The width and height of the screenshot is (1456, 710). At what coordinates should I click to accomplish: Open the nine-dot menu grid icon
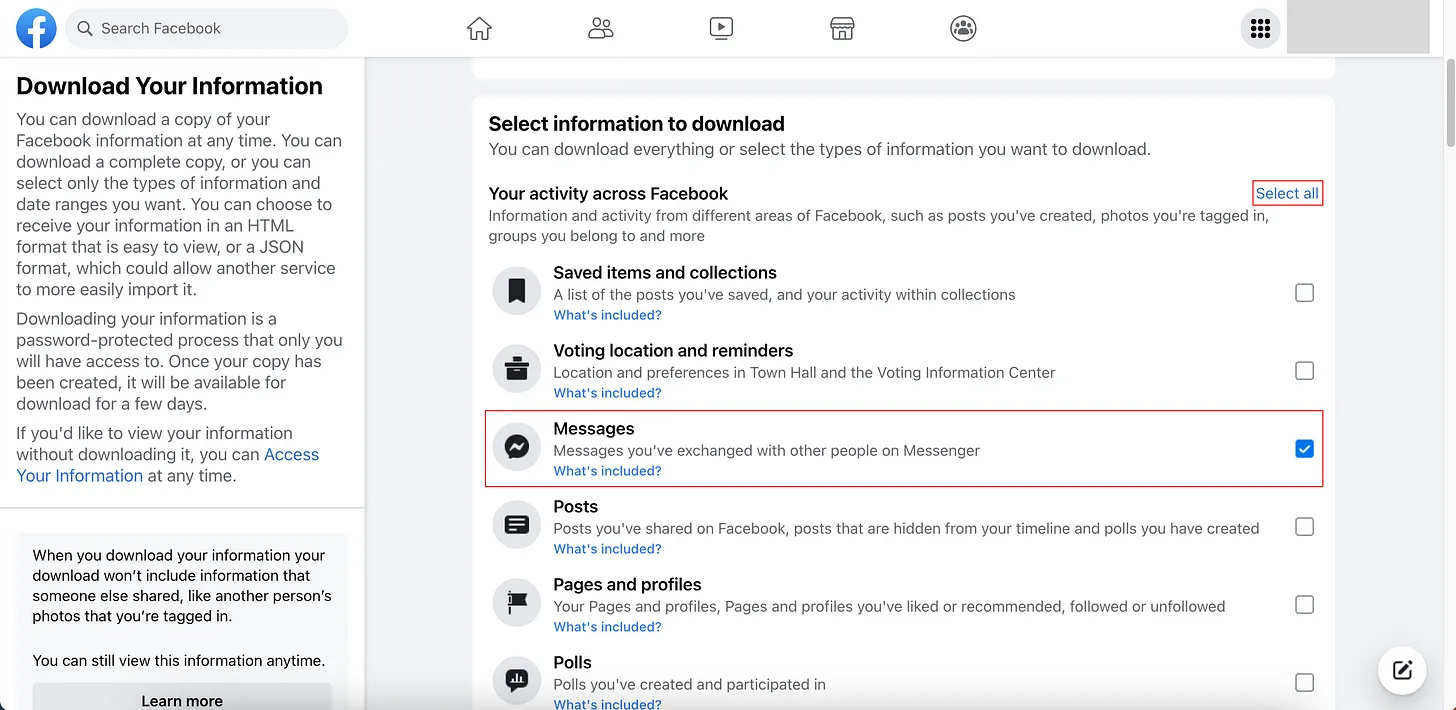click(x=1260, y=29)
